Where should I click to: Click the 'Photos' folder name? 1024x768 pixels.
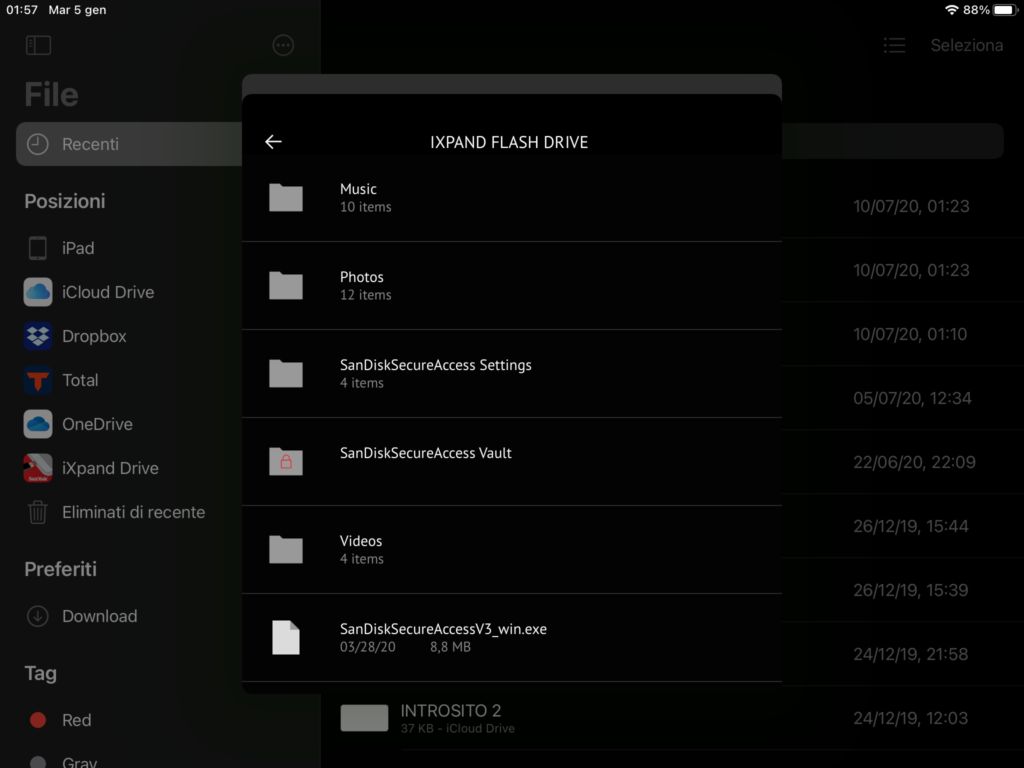[x=361, y=277]
